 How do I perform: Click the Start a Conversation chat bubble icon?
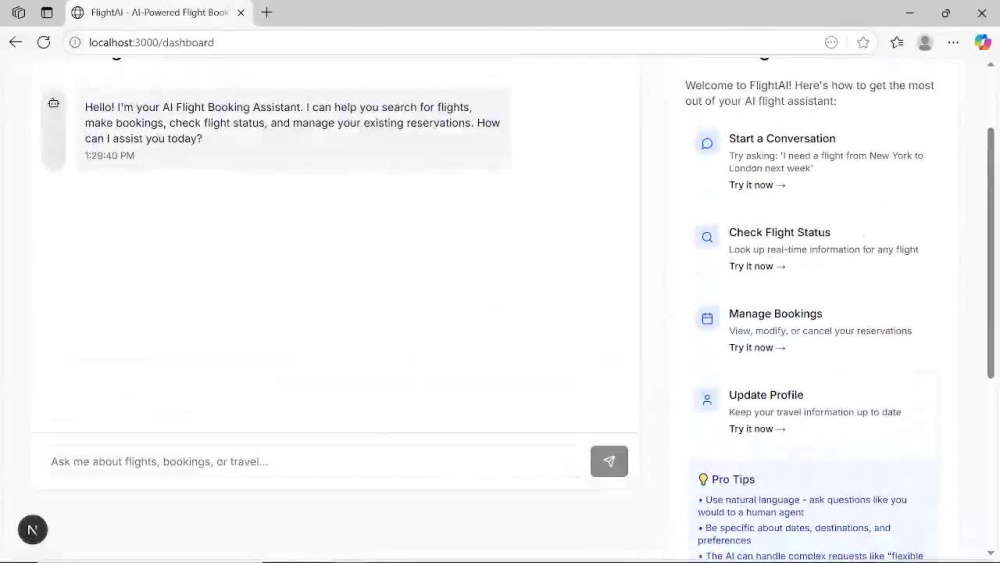(707, 143)
